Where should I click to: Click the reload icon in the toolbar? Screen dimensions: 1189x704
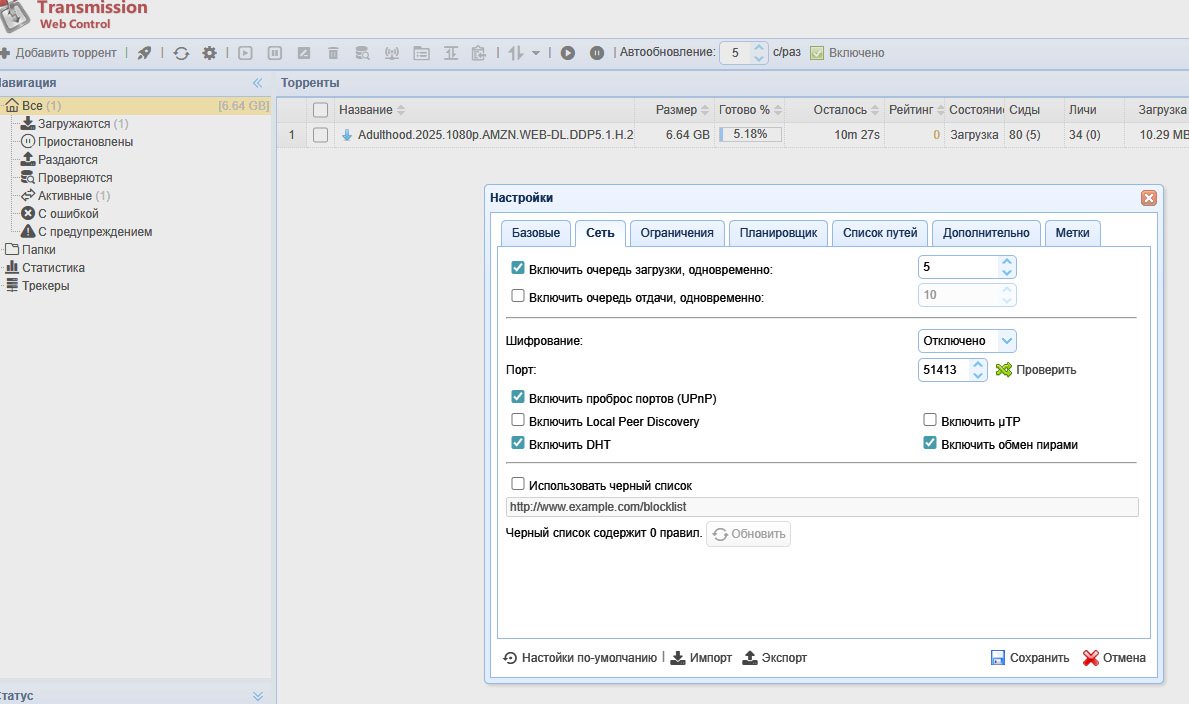point(181,53)
